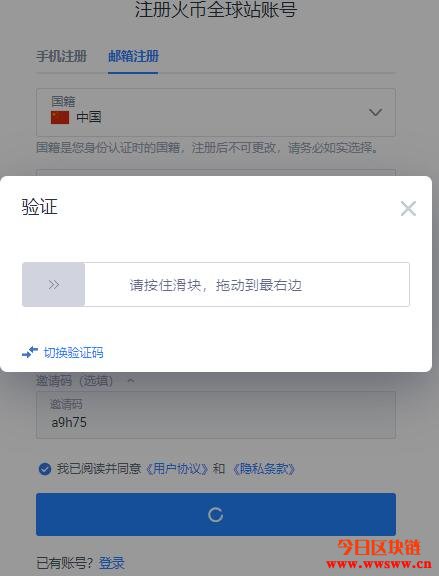This screenshot has width=439, height=576.
Task: Click the 登录 login link
Action: tap(112, 563)
